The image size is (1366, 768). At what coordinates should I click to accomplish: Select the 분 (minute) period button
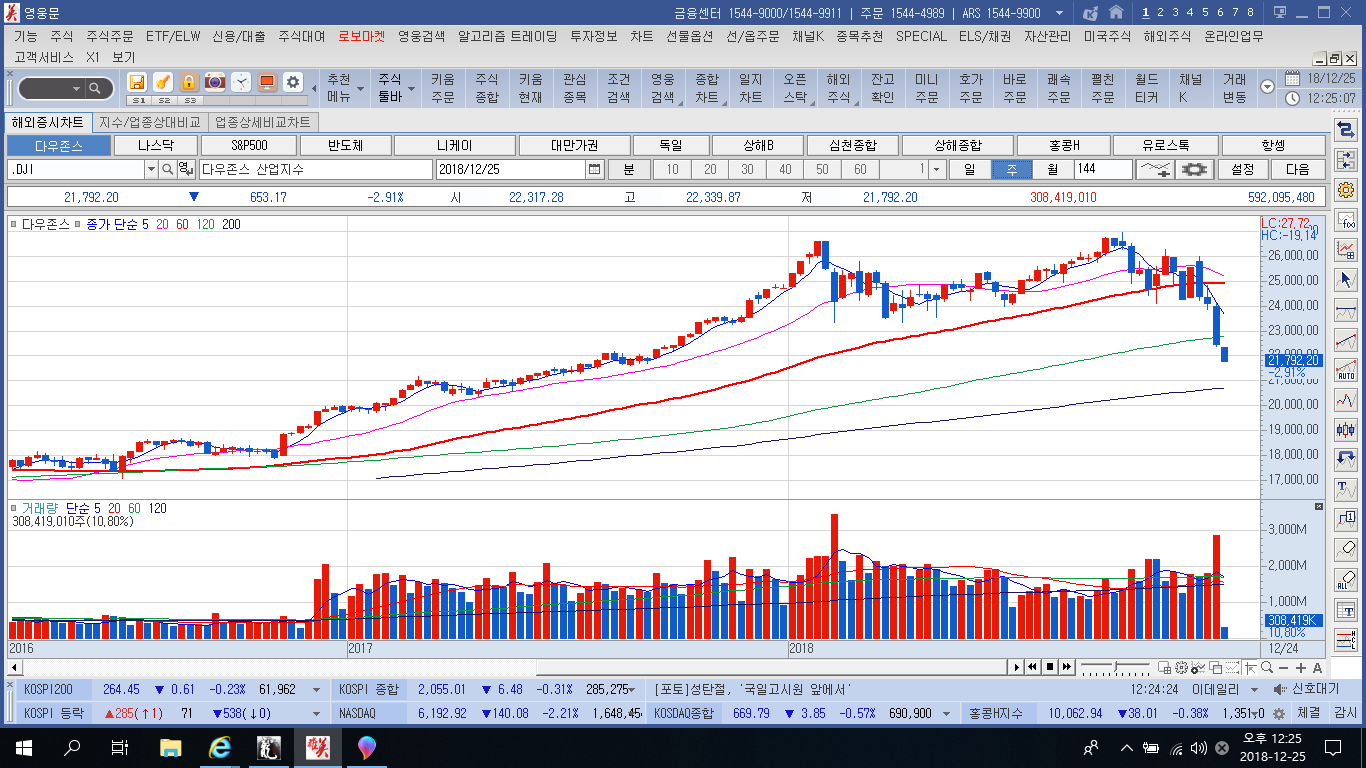629,170
